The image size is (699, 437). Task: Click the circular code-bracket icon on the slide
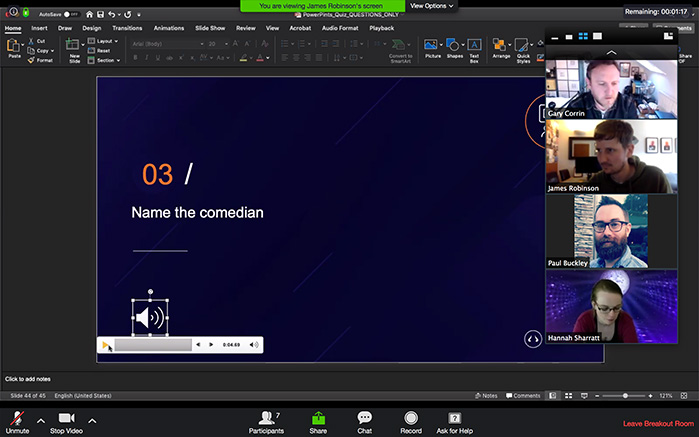pos(533,339)
